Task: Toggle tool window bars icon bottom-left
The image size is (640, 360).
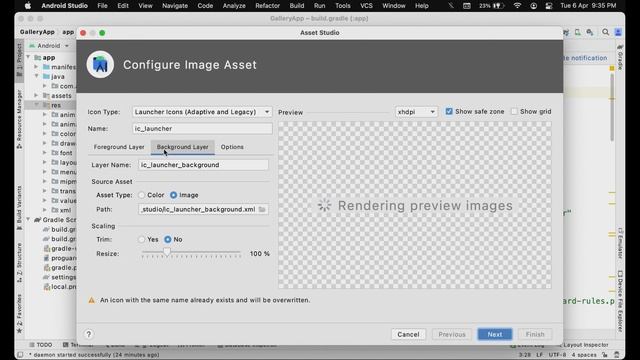Action: [x=20, y=355]
